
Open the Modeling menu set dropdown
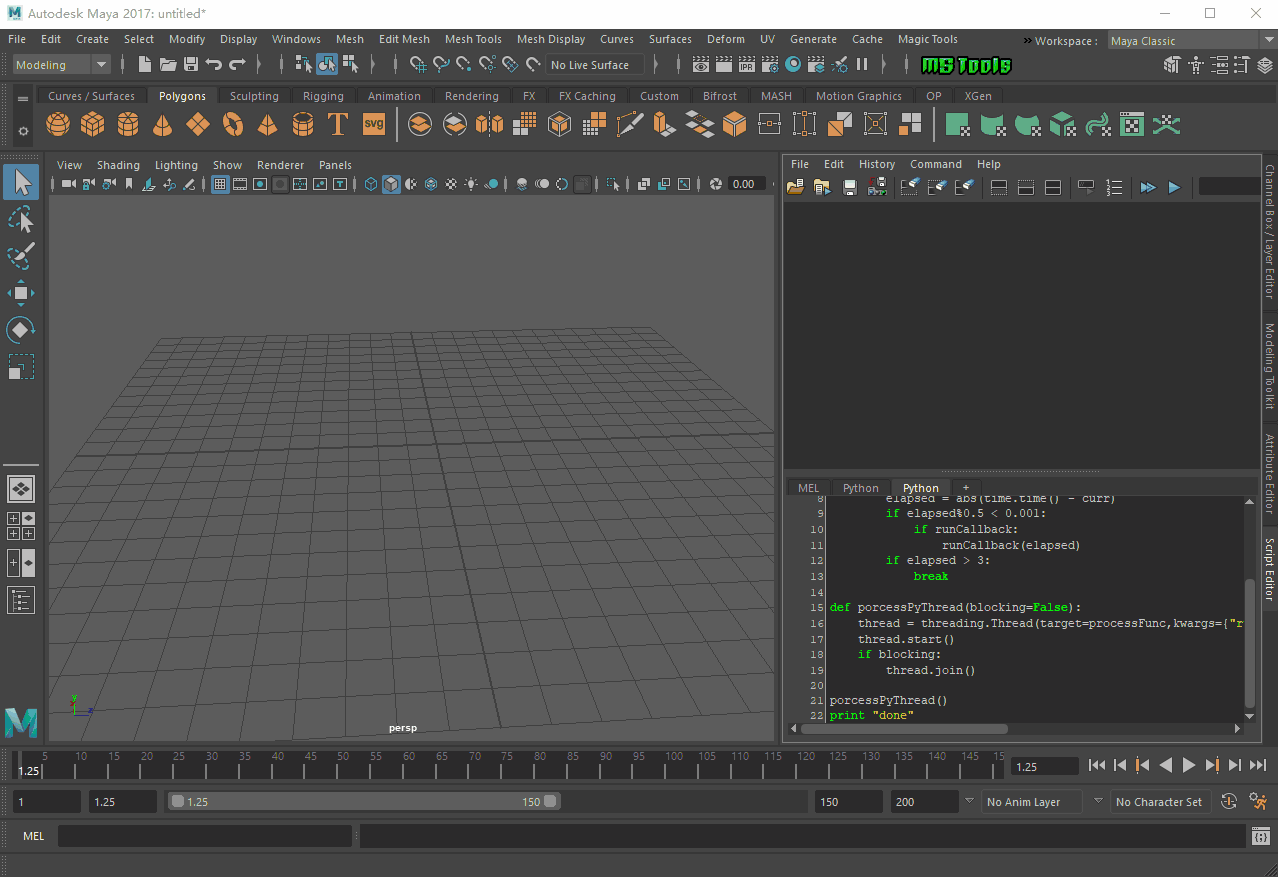coord(62,65)
